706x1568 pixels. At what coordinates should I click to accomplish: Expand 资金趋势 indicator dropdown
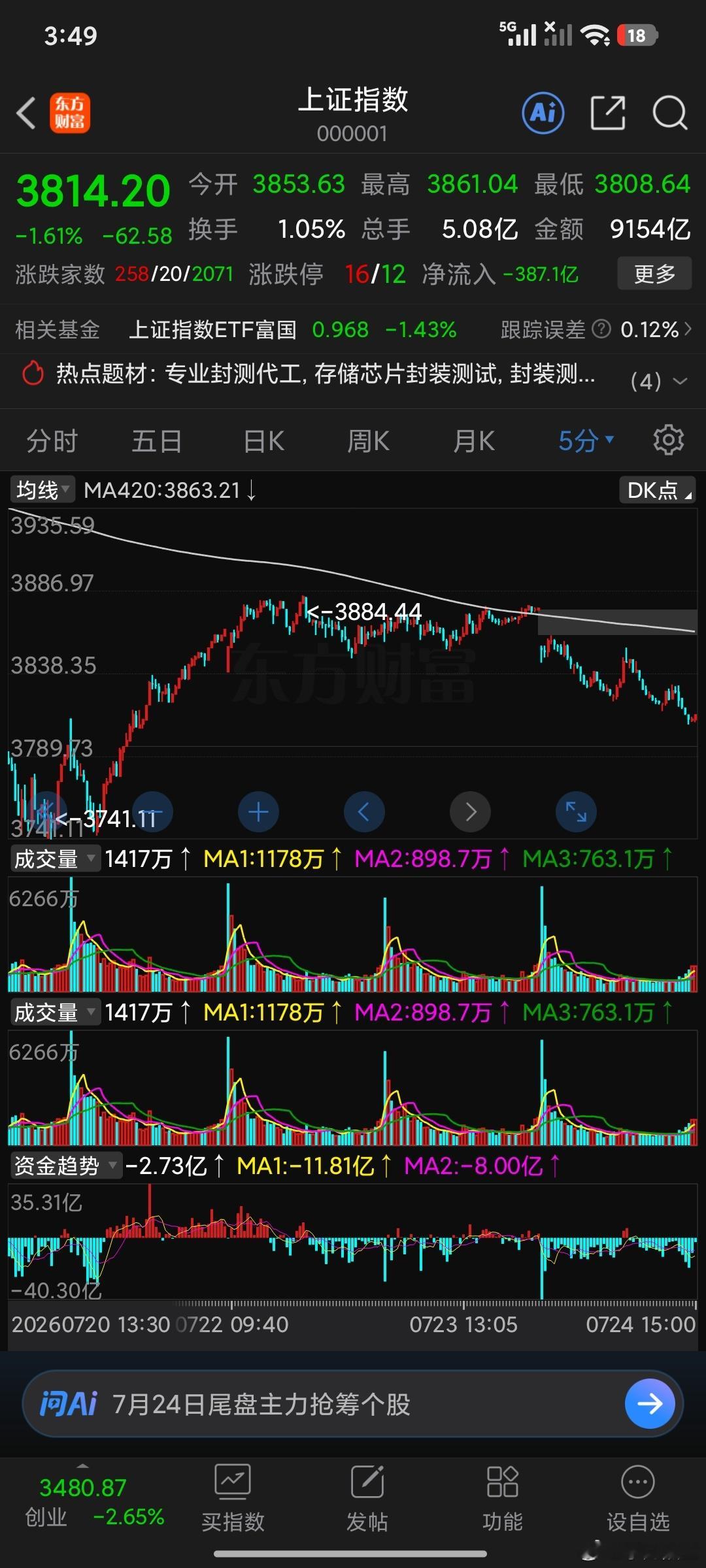pyautogui.click(x=66, y=1166)
